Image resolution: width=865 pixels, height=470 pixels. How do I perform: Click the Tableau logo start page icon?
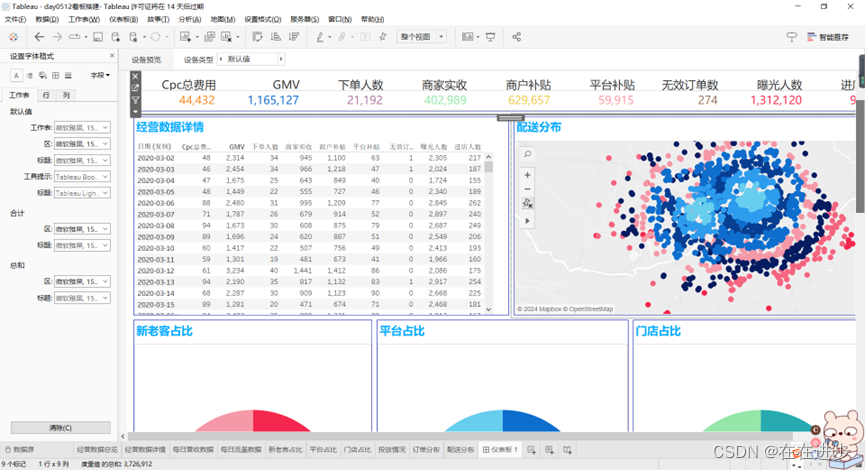pos(13,37)
